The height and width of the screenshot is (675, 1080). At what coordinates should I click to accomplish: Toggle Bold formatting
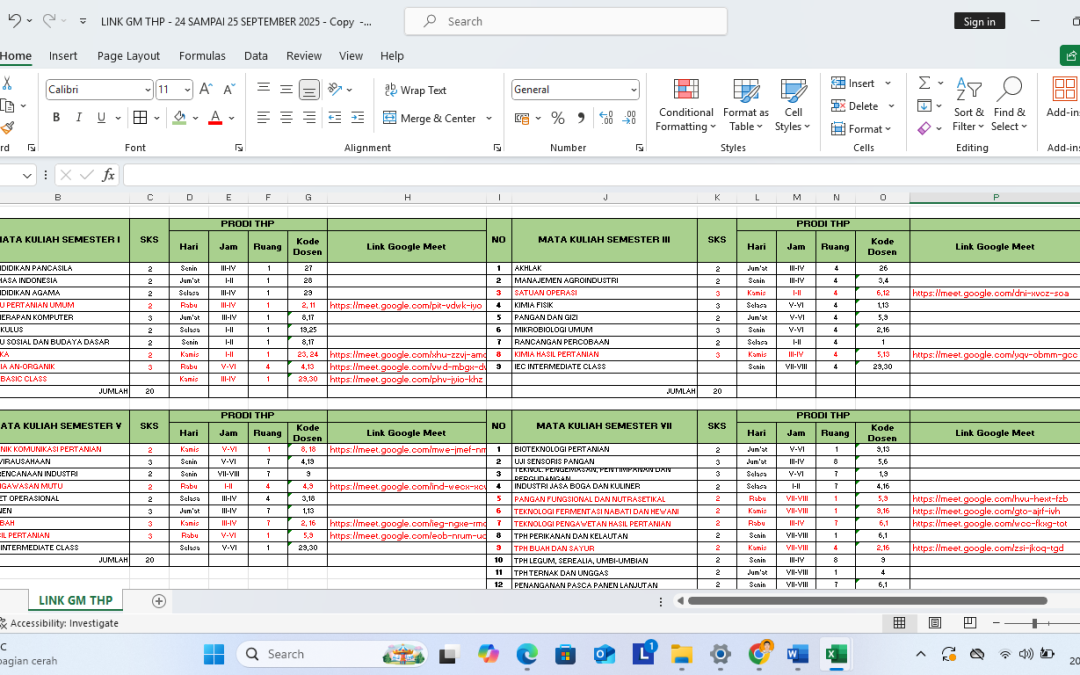(56, 118)
